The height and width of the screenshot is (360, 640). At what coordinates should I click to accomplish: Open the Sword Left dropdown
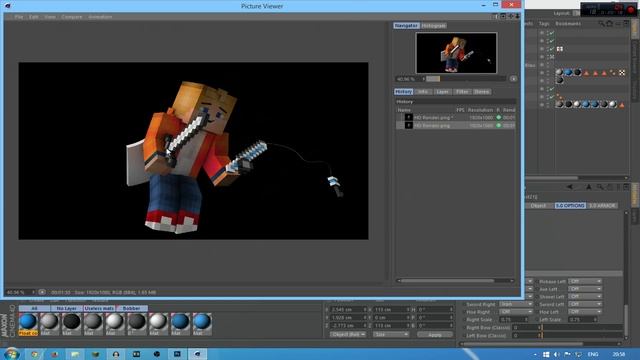(x=584, y=304)
